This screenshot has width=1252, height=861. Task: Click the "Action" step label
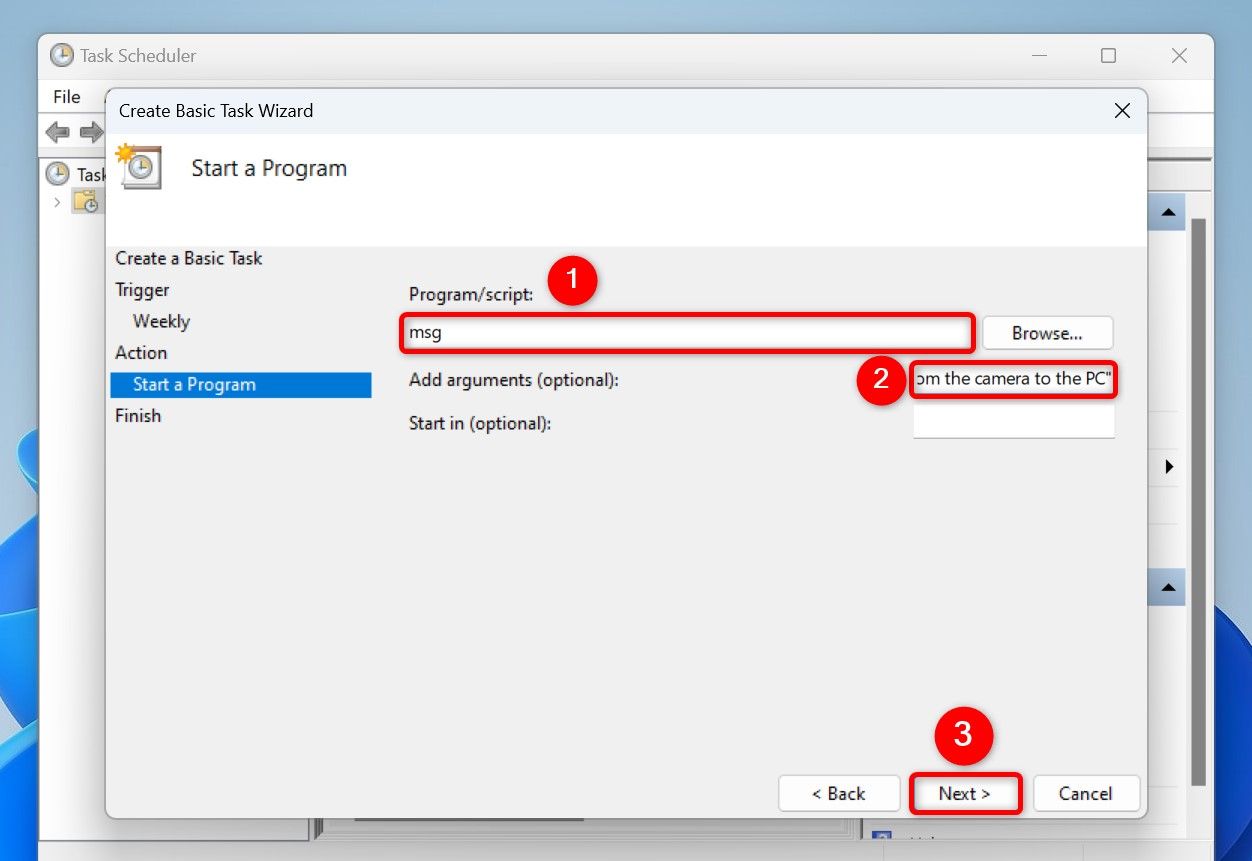pyautogui.click(x=141, y=353)
